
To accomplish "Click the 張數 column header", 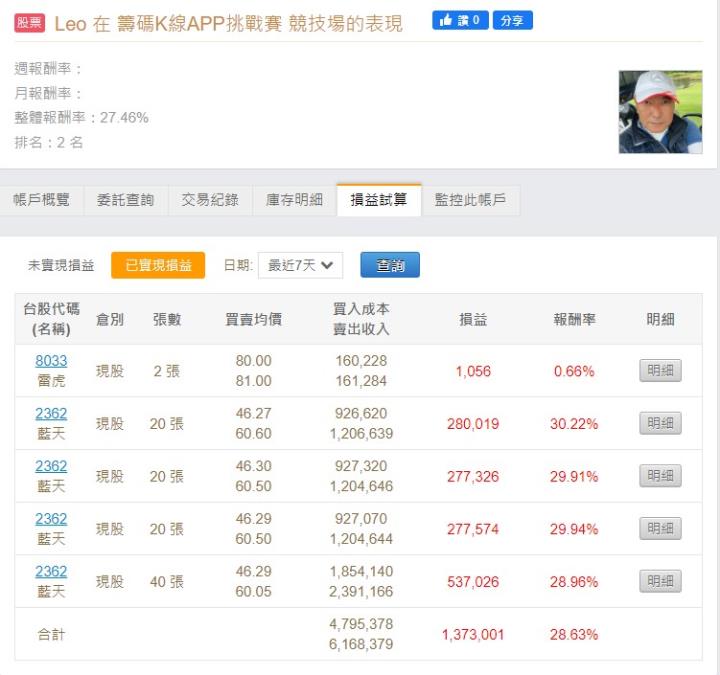I will coord(167,320).
